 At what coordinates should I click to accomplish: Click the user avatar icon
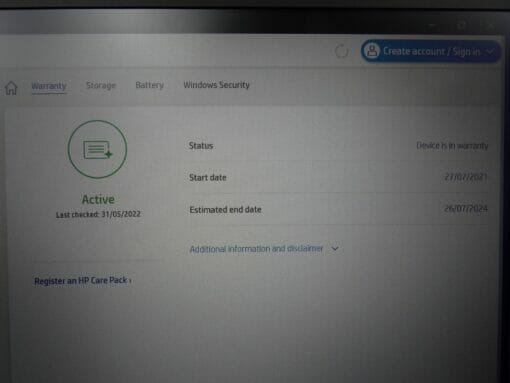372,51
